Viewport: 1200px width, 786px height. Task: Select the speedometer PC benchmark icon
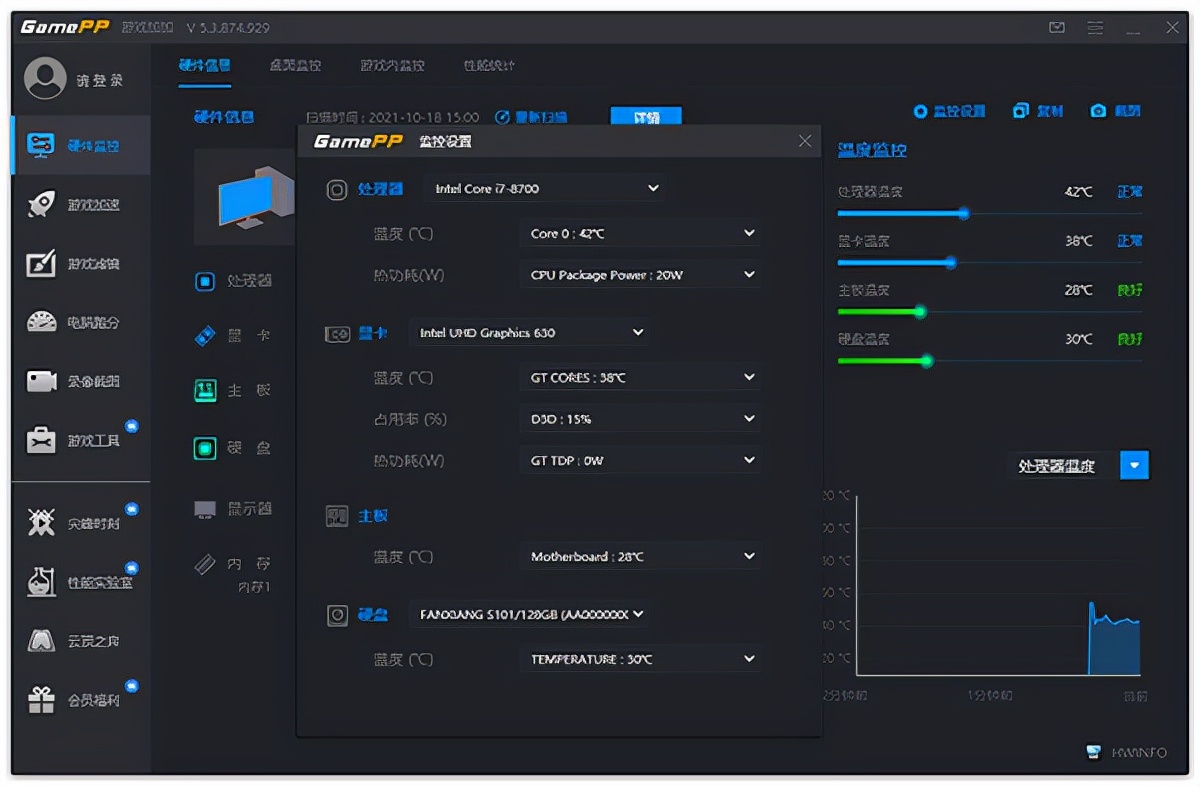click(41, 322)
